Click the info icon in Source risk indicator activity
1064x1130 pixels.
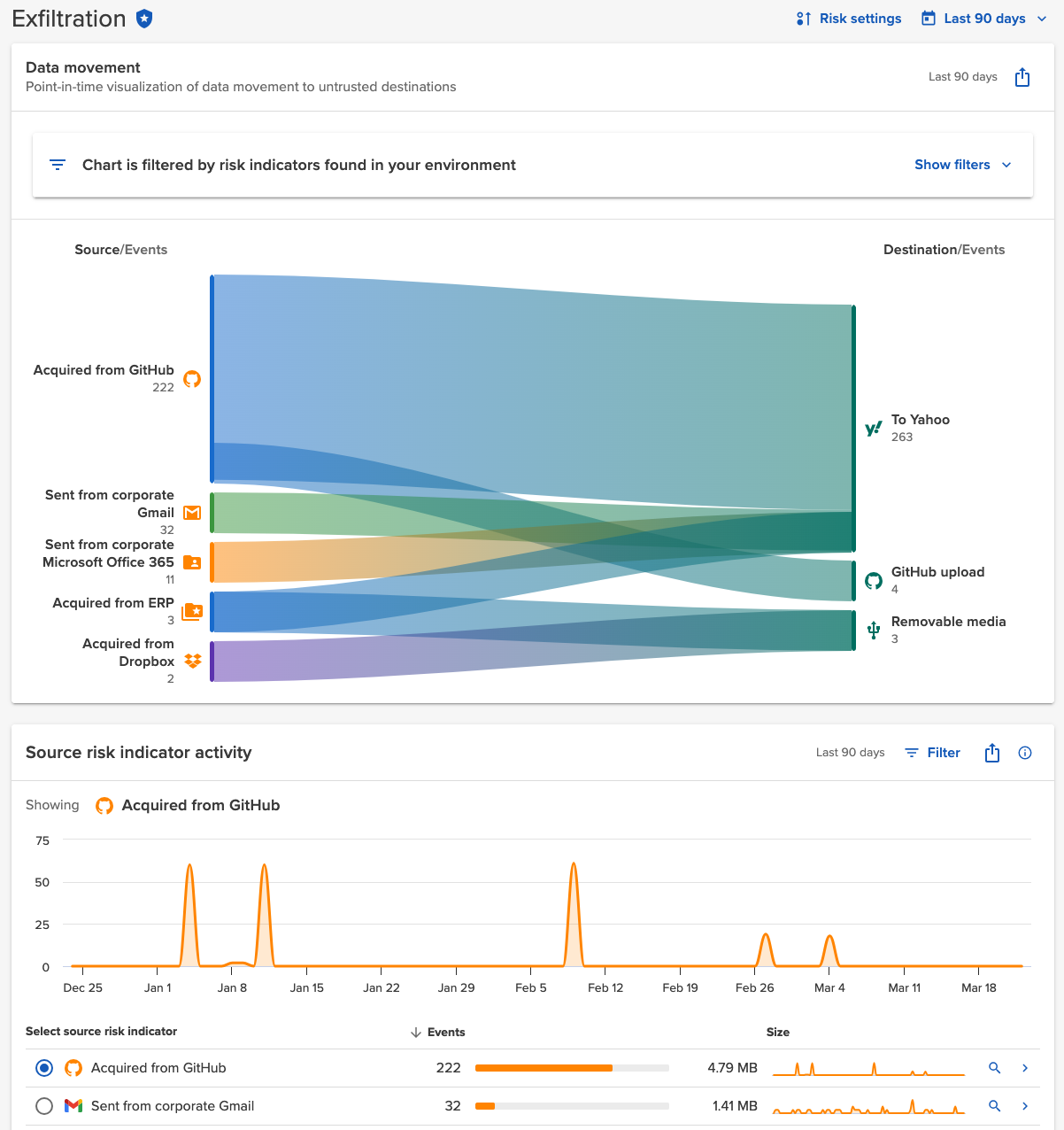[x=1024, y=752]
